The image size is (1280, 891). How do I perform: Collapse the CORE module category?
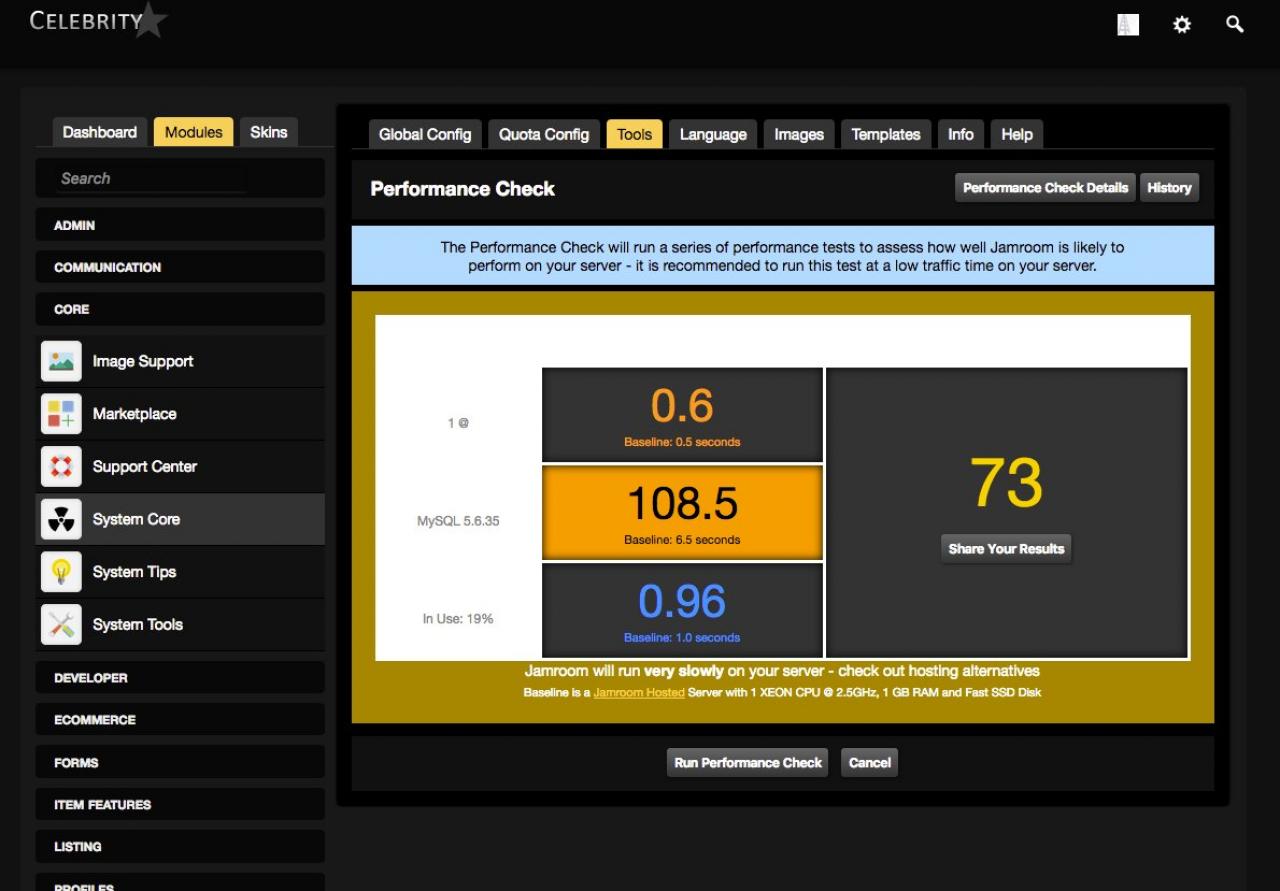180,309
